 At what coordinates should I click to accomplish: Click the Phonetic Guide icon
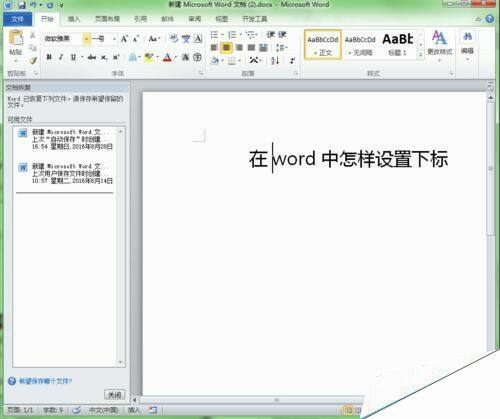[x=186, y=39]
